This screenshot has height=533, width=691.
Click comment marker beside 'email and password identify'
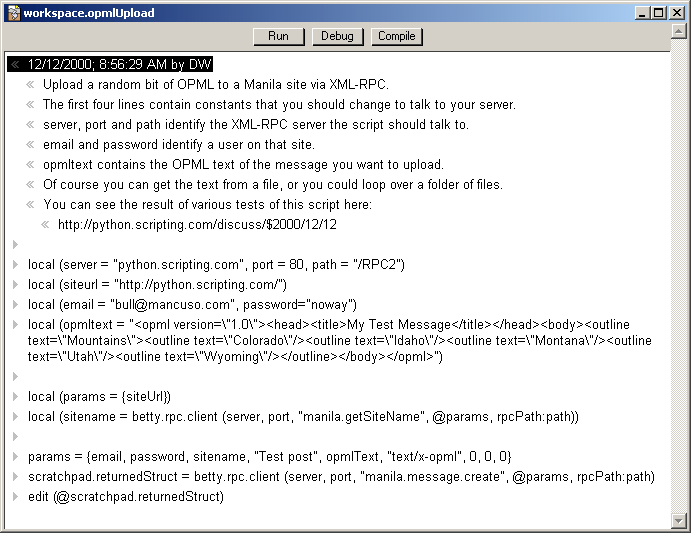(x=30, y=145)
